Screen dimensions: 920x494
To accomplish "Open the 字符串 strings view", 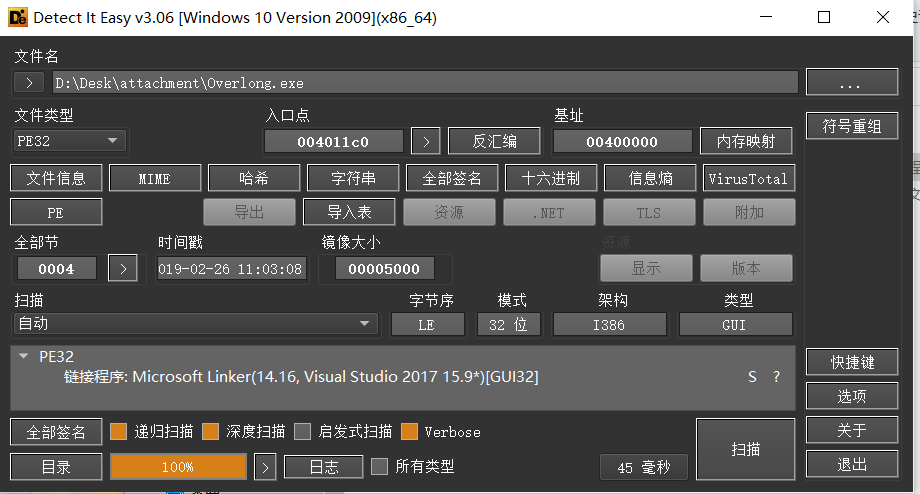I will point(353,178).
